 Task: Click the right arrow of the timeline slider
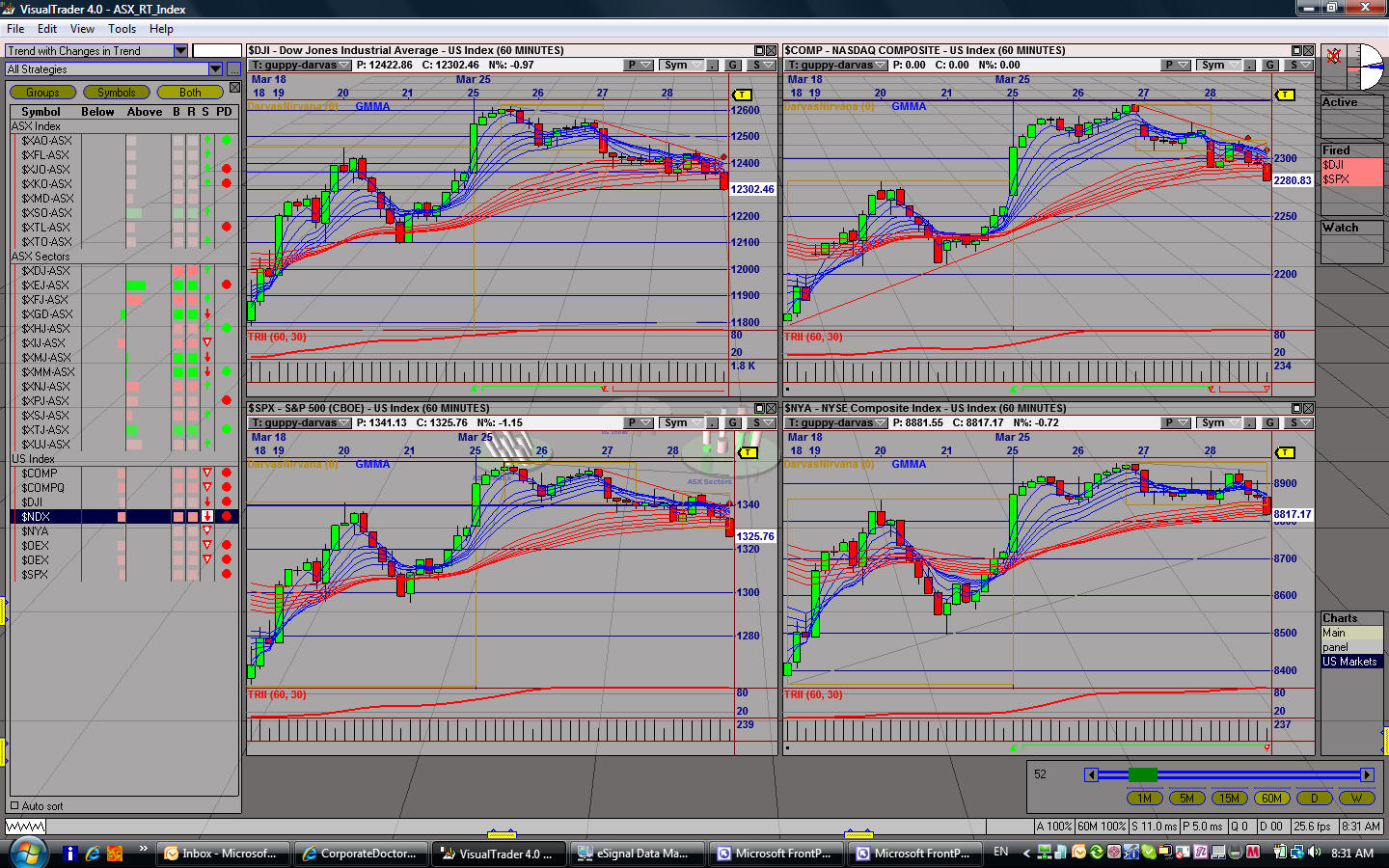click(x=1367, y=774)
